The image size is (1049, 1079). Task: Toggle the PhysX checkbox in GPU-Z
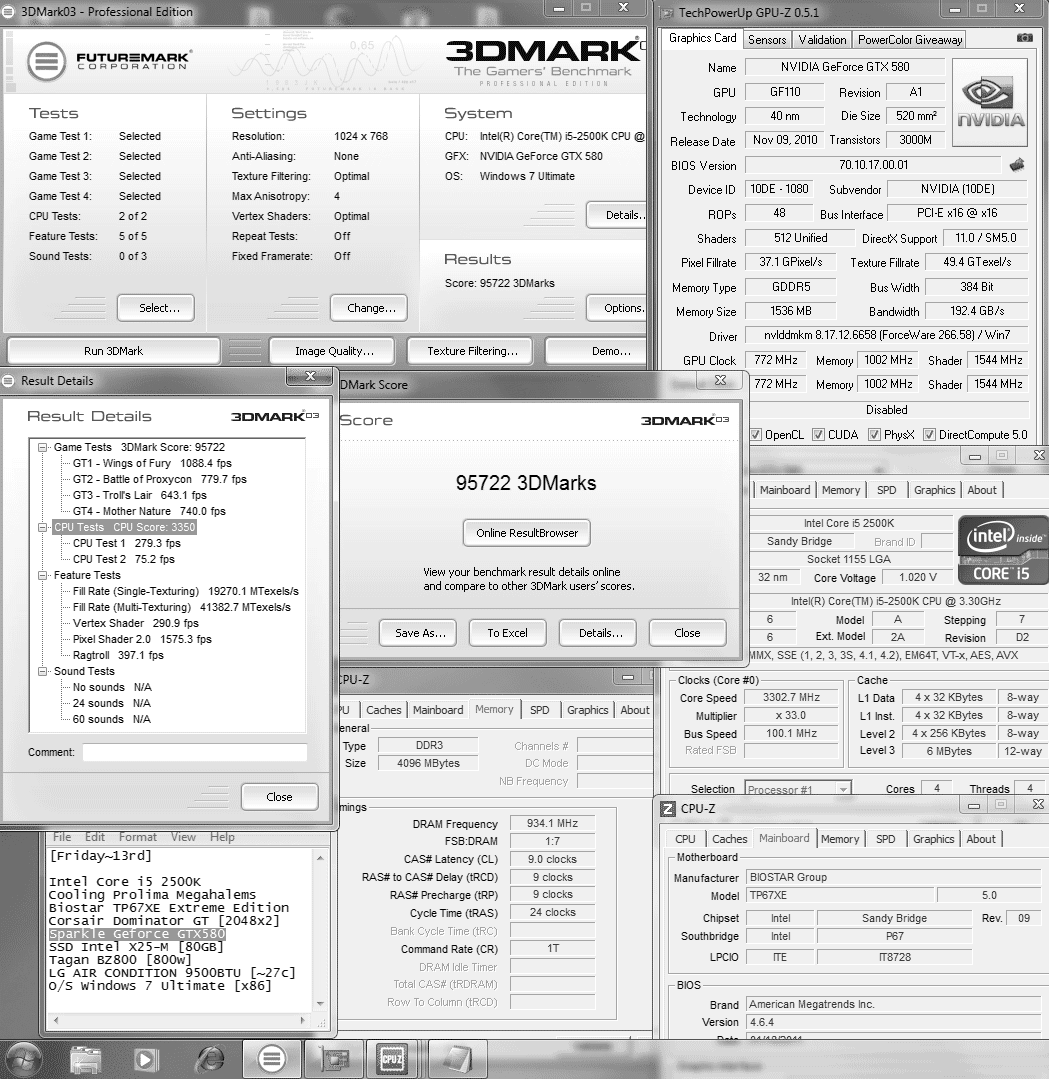pyautogui.click(x=874, y=434)
